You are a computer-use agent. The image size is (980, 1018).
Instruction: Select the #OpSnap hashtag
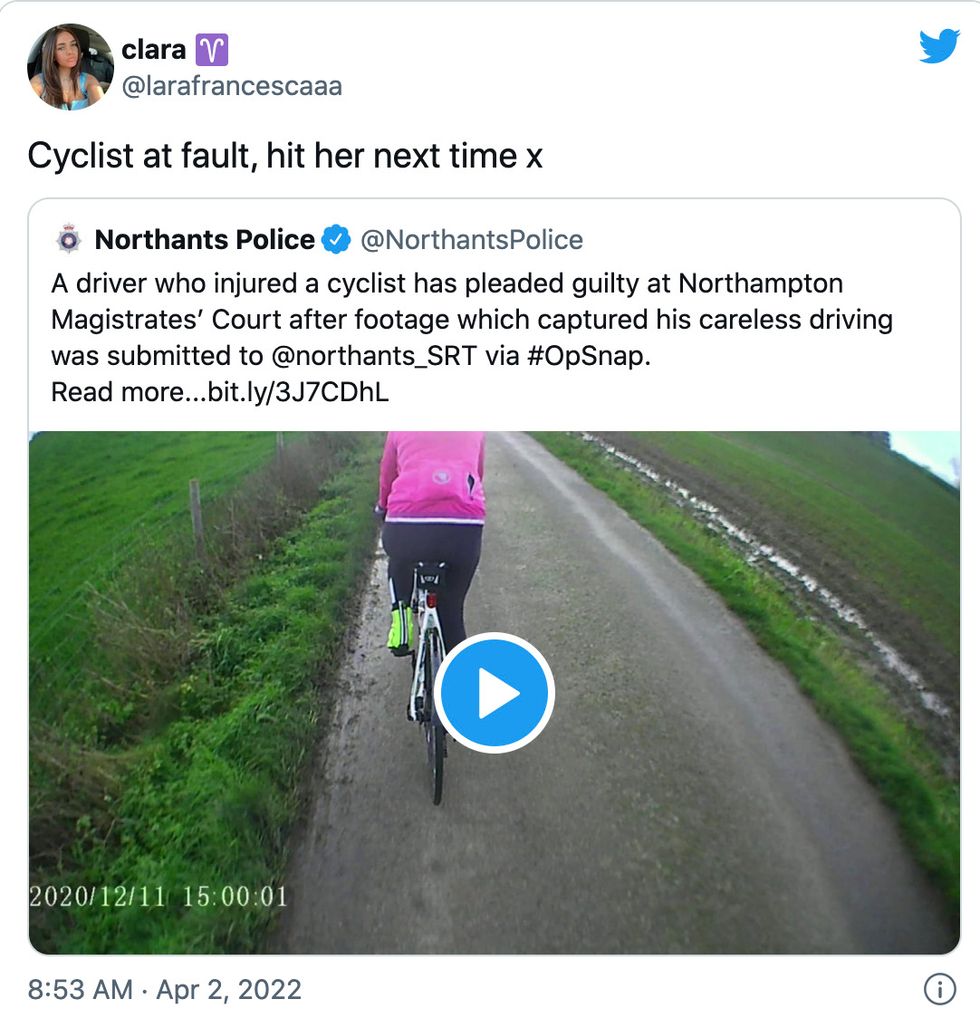pos(587,356)
